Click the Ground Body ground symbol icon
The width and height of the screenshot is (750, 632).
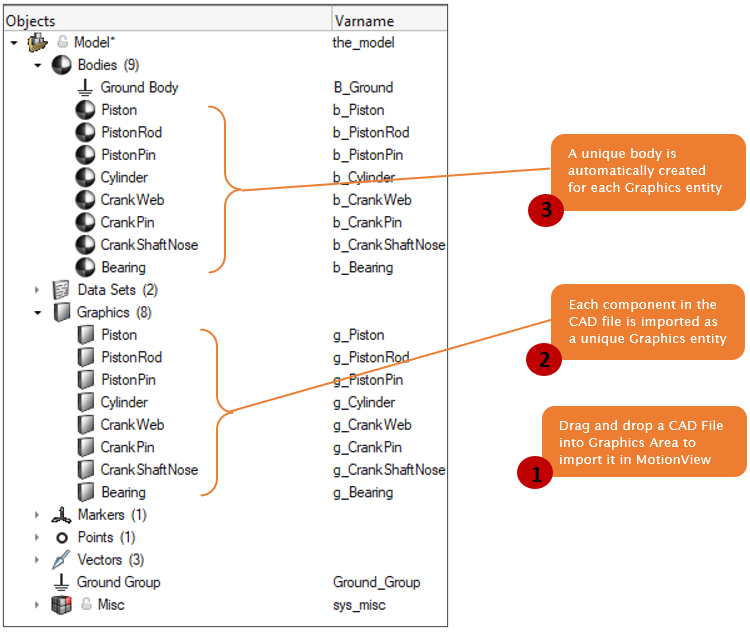pos(85,87)
